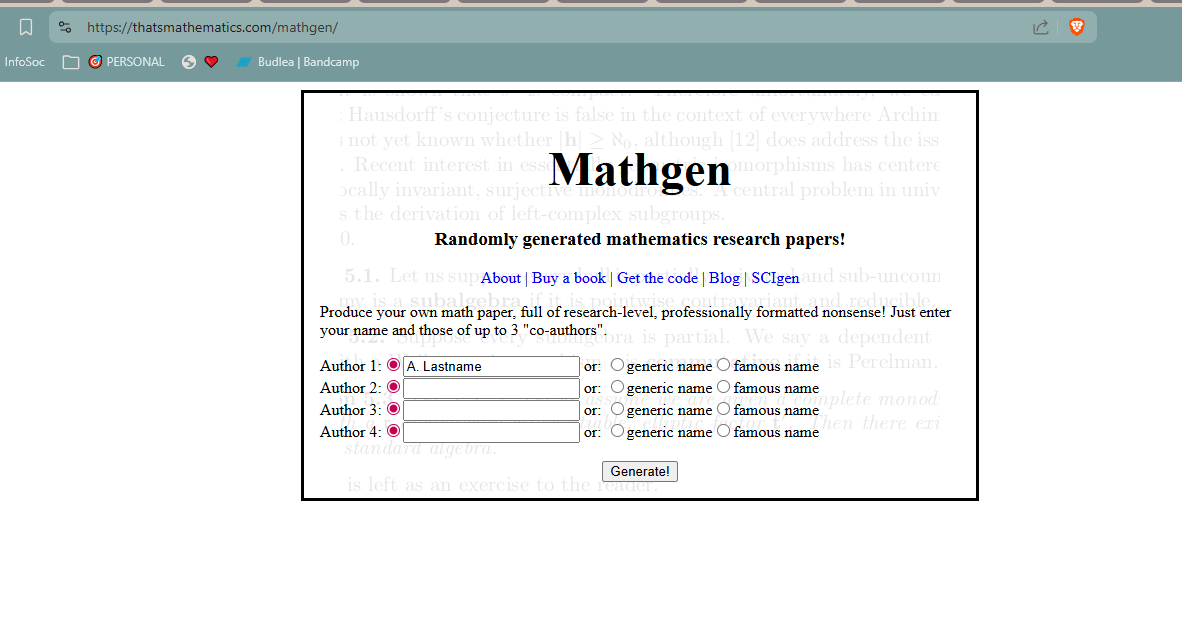Open site settings icon in address bar
The image size is (1182, 644).
click(65, 27)
